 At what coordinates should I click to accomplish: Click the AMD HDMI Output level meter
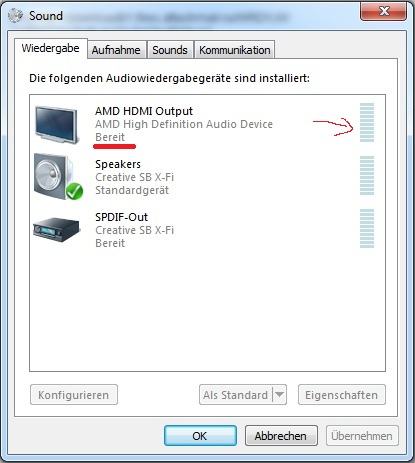point(367,123)
